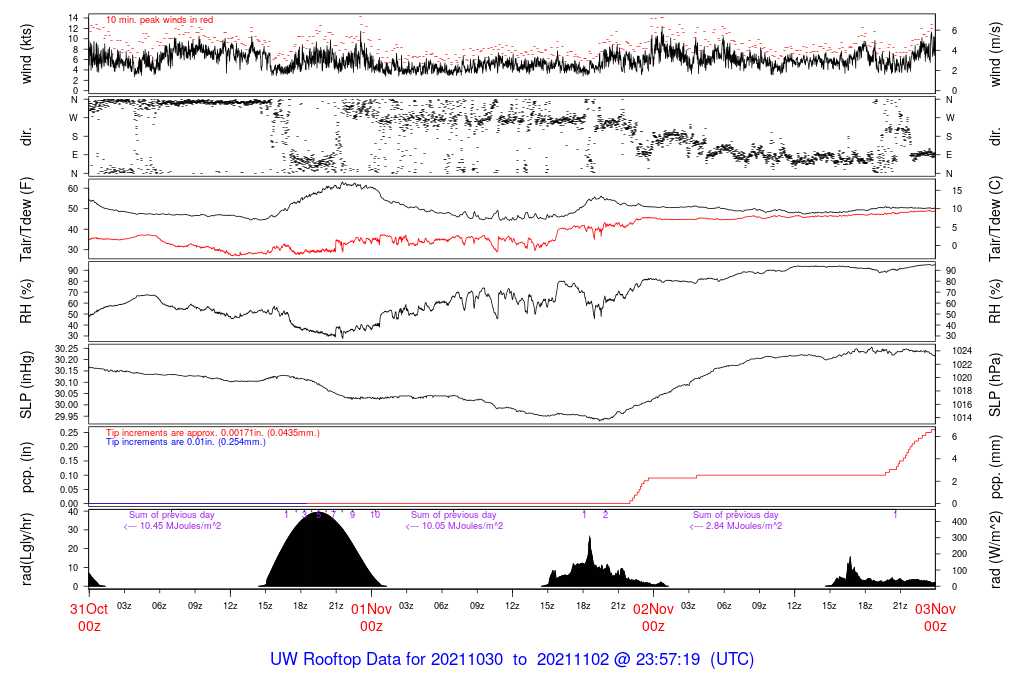Click the rad (W/m^2) axis label
Screen dimensions: 1024x700
(996, 549)
